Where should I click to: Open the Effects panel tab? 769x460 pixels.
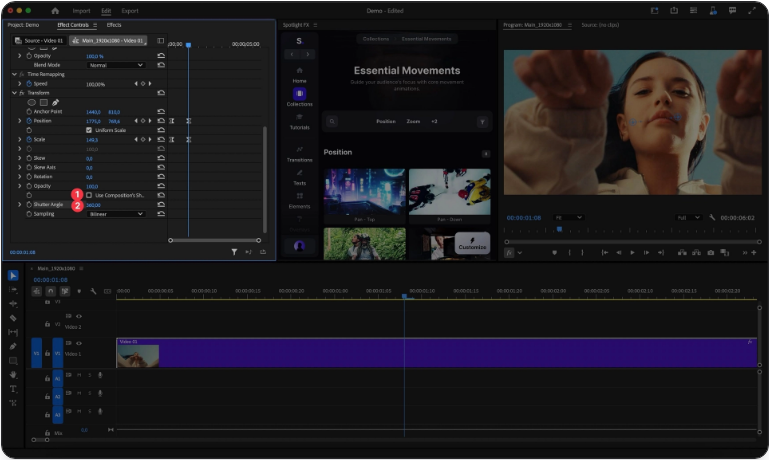point(114,25)
